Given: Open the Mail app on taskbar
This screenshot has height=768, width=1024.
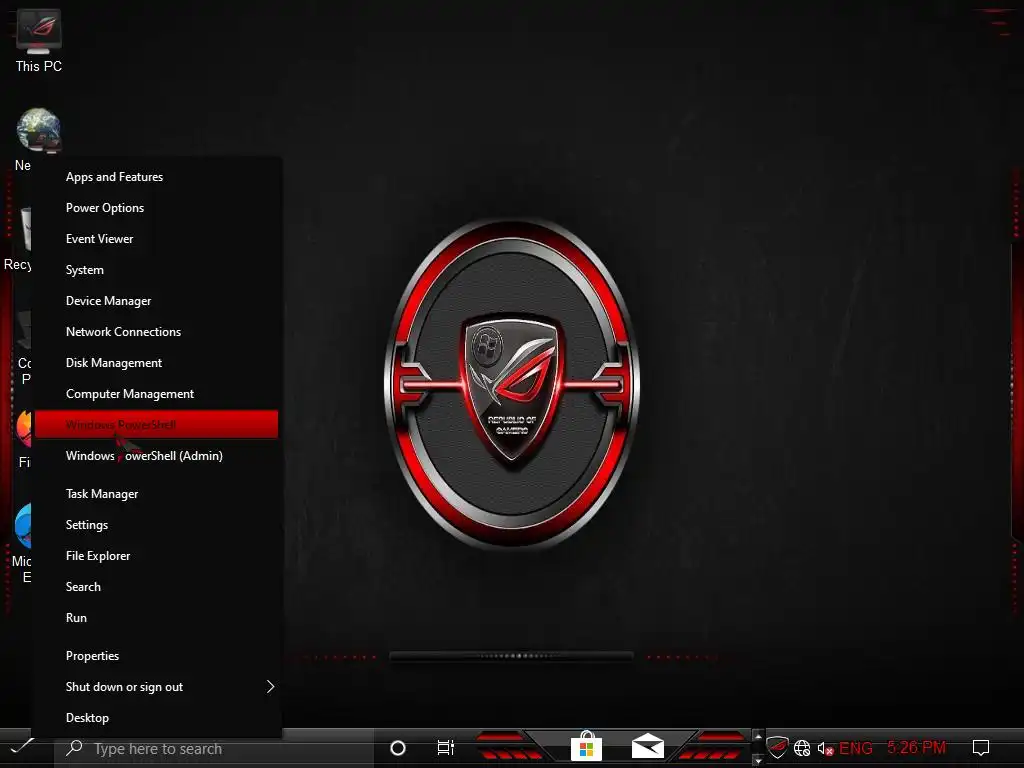Looking at the screenshot, I should 647,746.
